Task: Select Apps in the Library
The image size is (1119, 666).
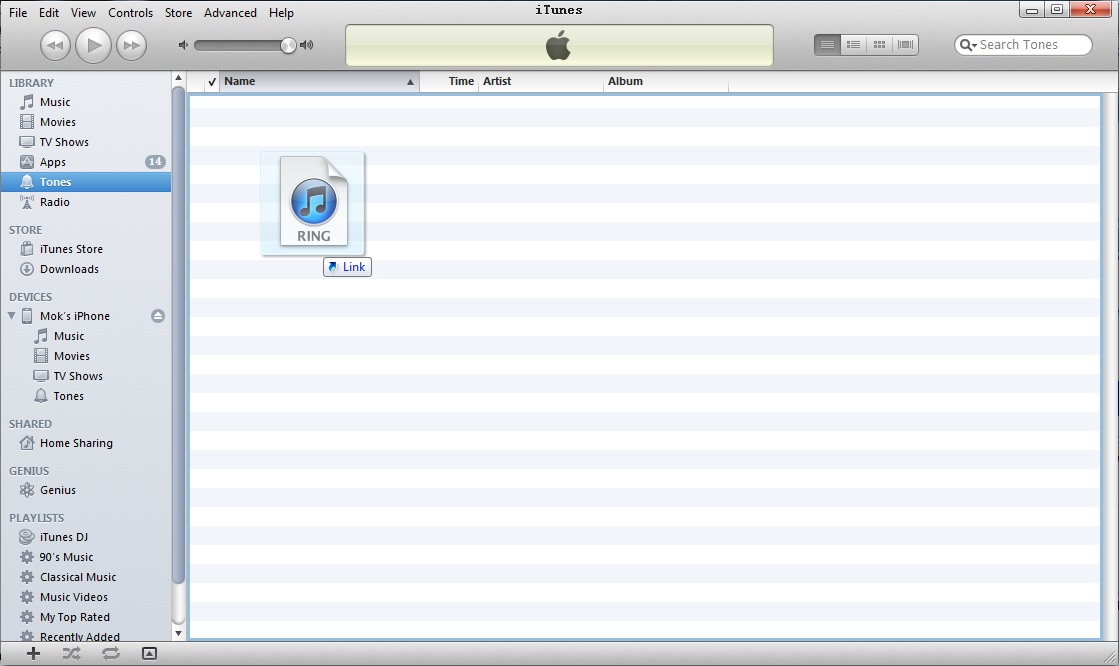Action: coord(86,162)
